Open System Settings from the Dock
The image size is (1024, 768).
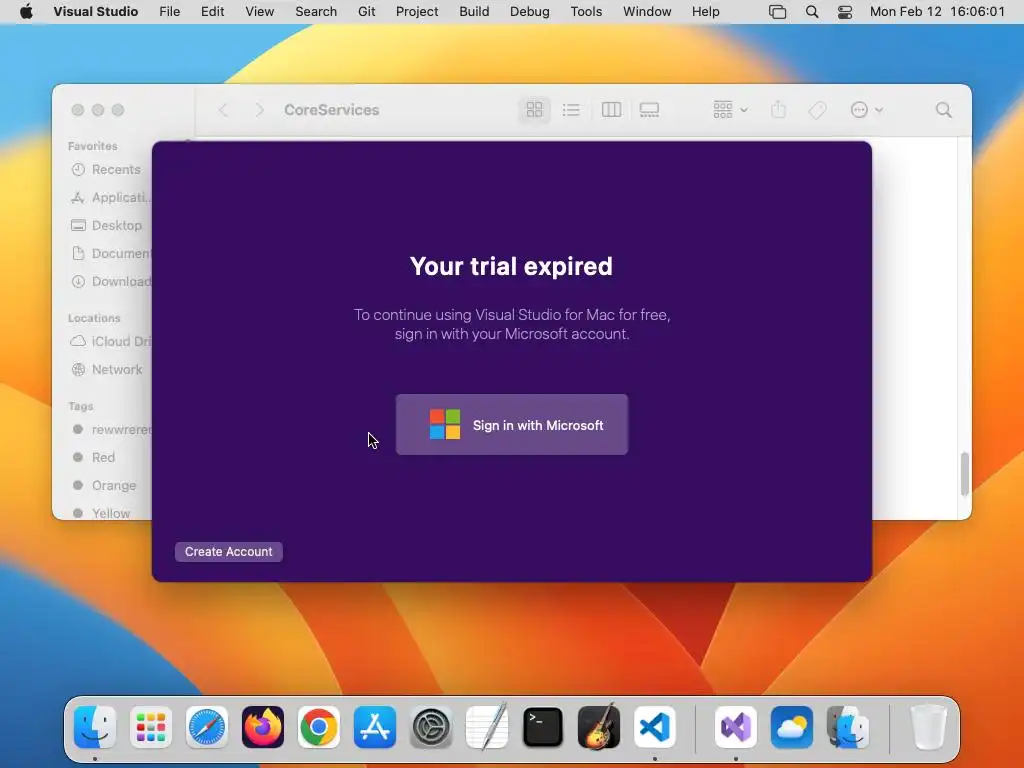pos(430,727)
